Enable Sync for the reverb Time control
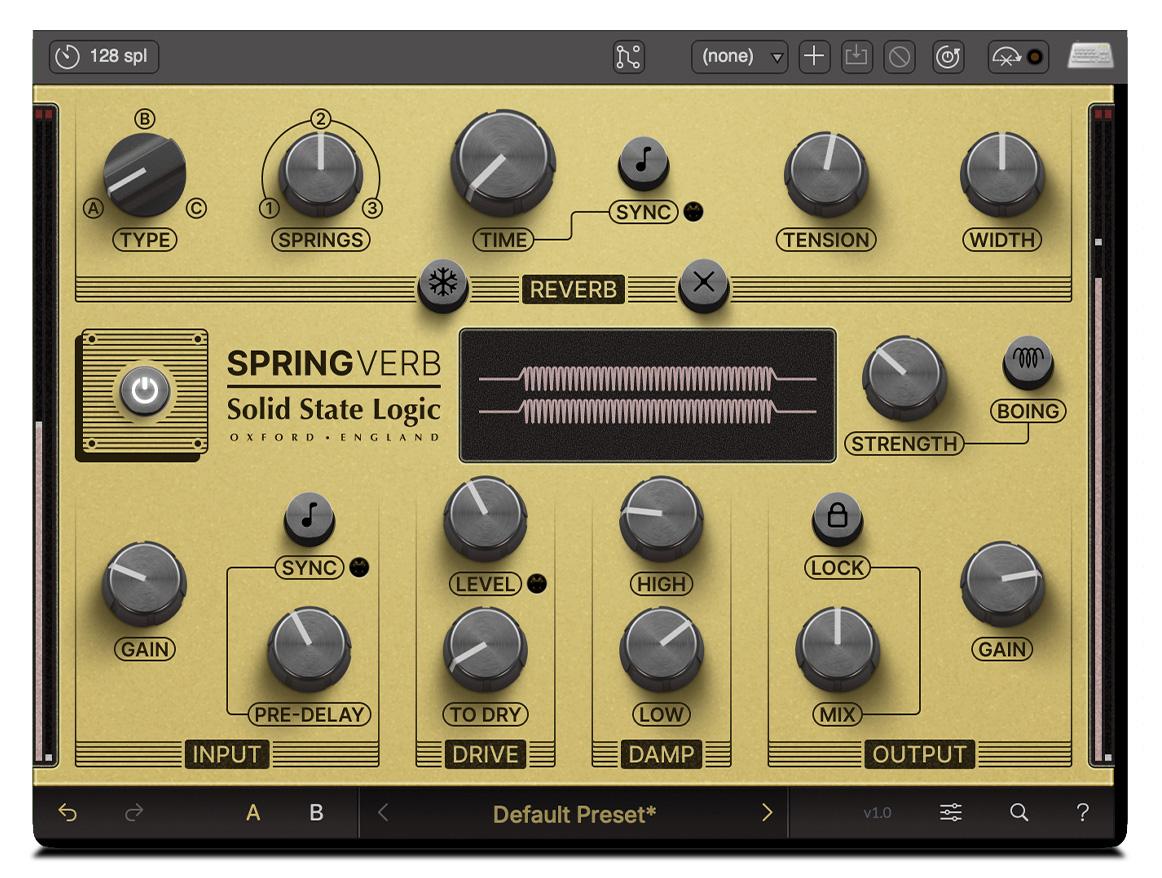This screenshot has height=878, width=1162. pos(644,163)
